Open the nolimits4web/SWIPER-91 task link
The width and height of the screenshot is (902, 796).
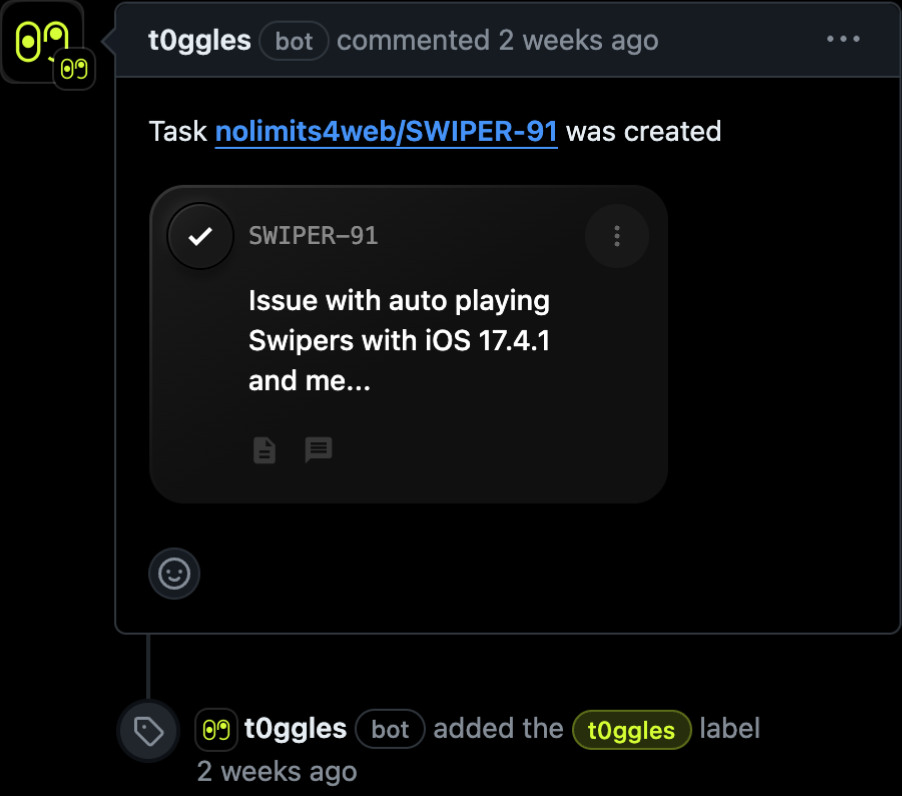386,131
